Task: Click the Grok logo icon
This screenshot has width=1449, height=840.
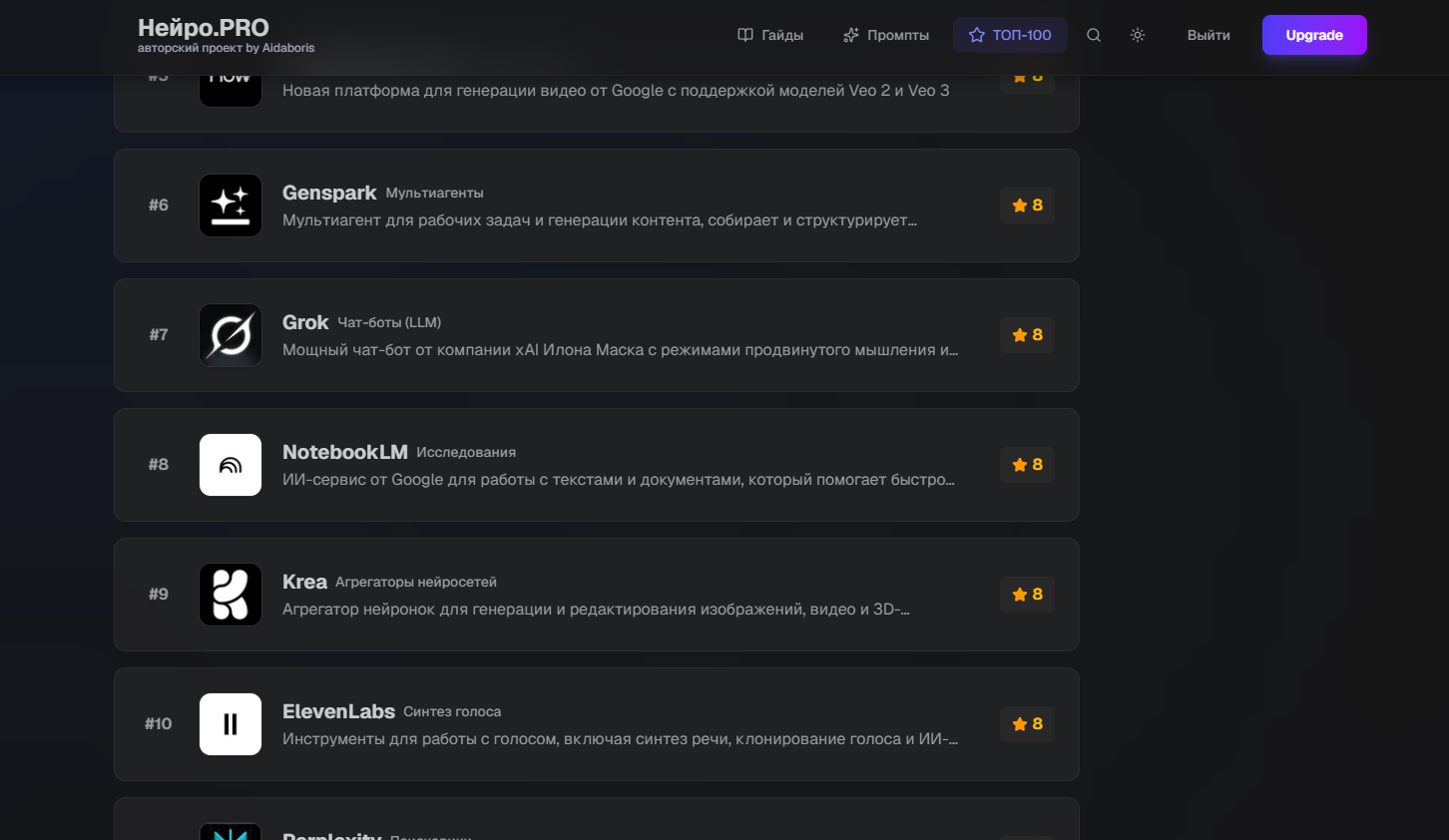Action: click(231, 335)
